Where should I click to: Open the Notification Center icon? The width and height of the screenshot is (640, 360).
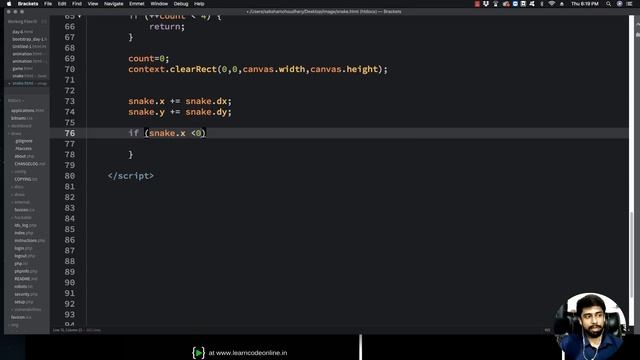629,4
